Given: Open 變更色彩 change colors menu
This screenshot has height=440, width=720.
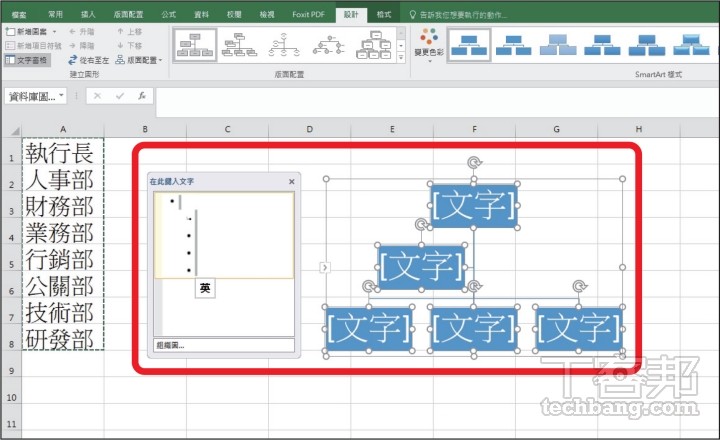Looking at the screenshot, I should [429, 45].
